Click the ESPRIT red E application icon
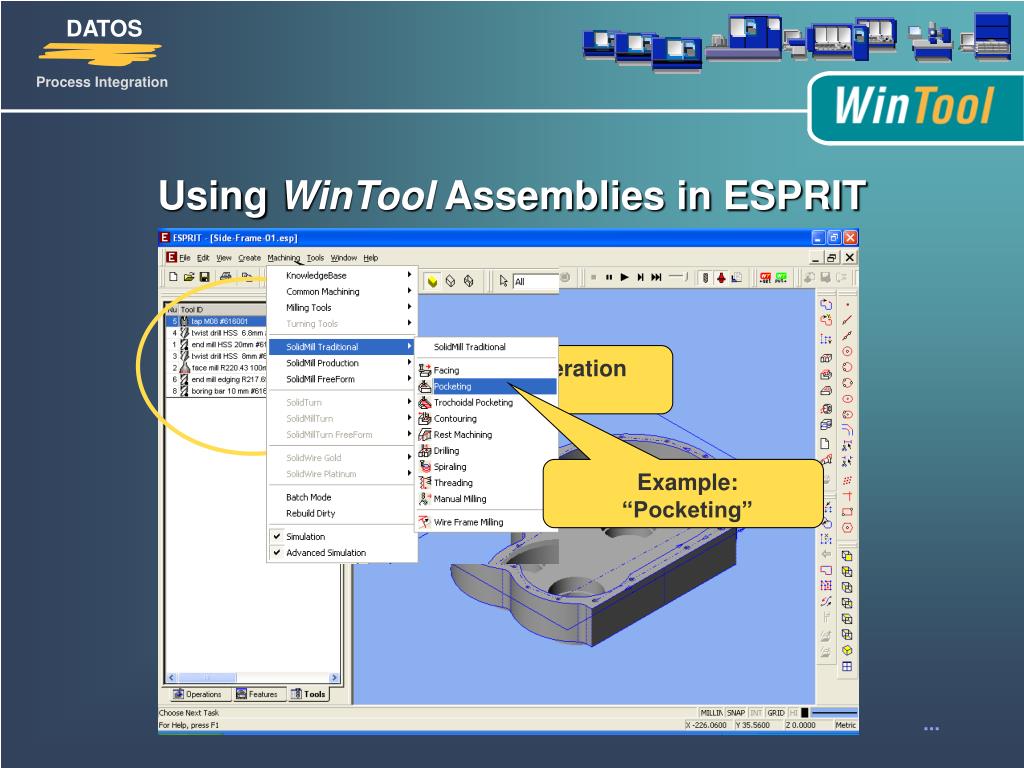 point(171,257)
